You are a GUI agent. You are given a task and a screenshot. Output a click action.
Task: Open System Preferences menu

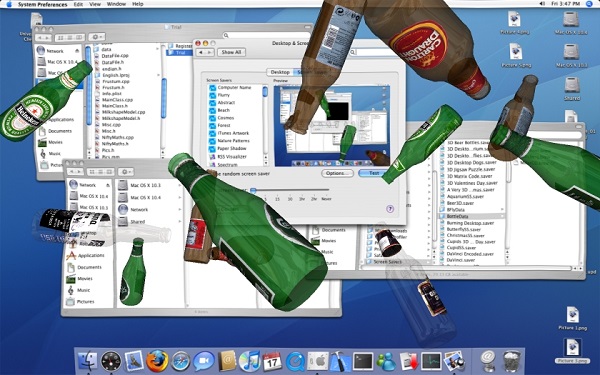[42, 4]
